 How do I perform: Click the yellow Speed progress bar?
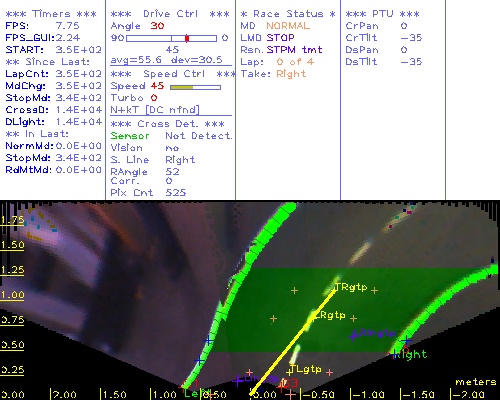tap(195, 87)
